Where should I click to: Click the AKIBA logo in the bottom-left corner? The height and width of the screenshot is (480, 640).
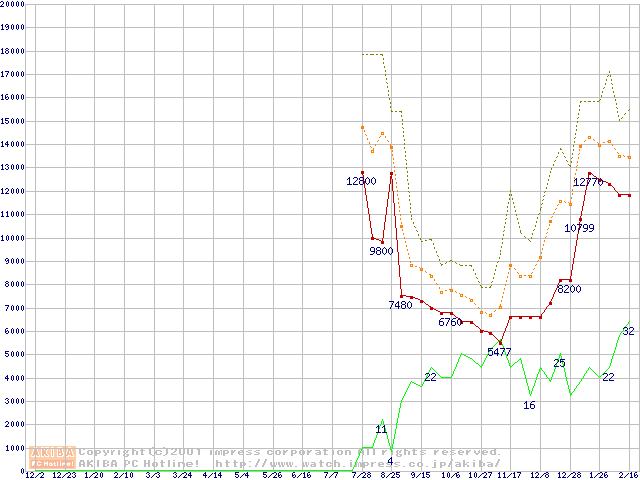click(x=52, y=457)
